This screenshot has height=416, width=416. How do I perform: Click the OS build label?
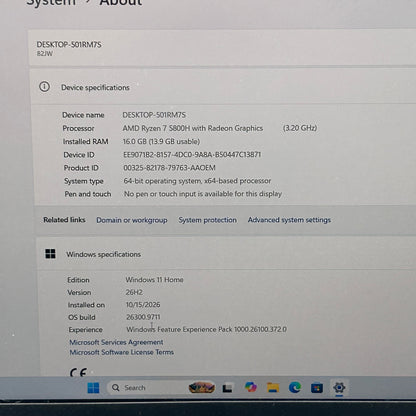click(82, 317)
